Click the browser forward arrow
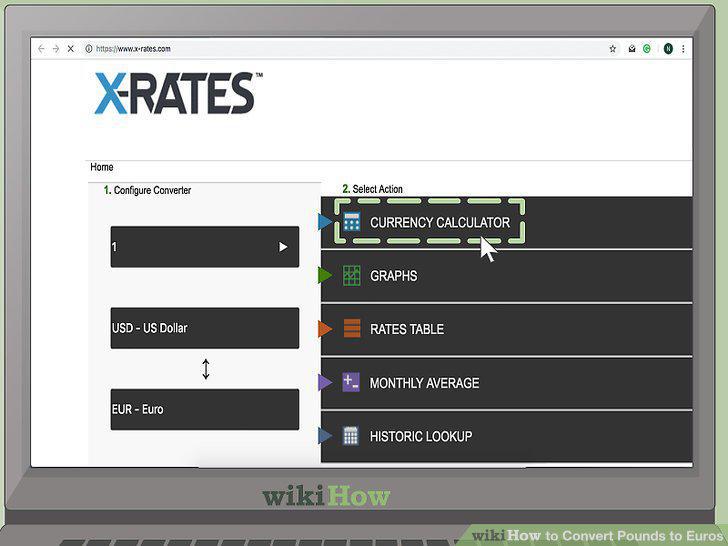The height and width of the screenshot is (546, 728). click(x=56, y=49)
